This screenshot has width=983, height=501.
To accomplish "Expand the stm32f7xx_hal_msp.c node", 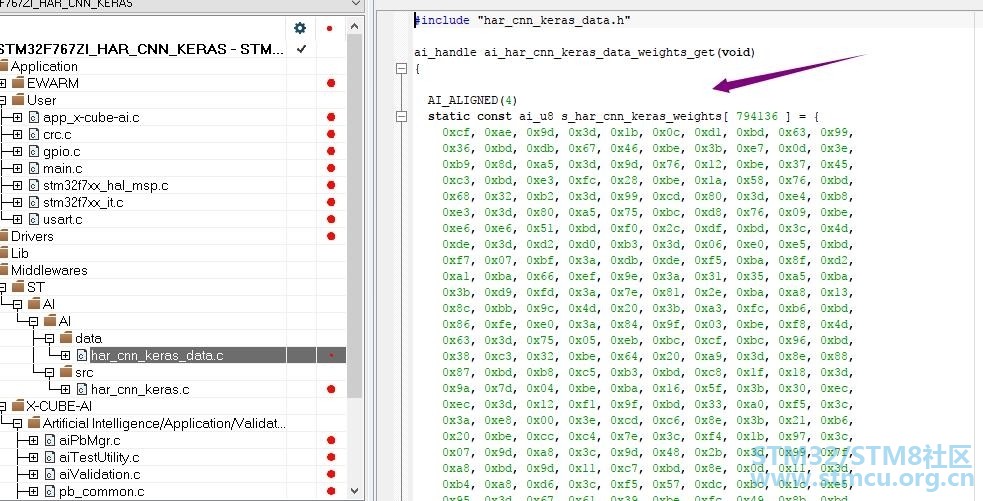I will [17, 186].
